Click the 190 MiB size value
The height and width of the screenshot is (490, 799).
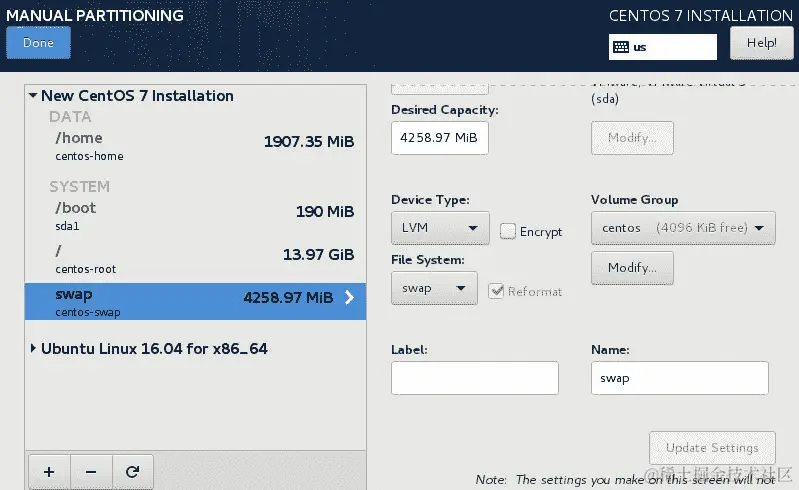(x=325, y=211)
